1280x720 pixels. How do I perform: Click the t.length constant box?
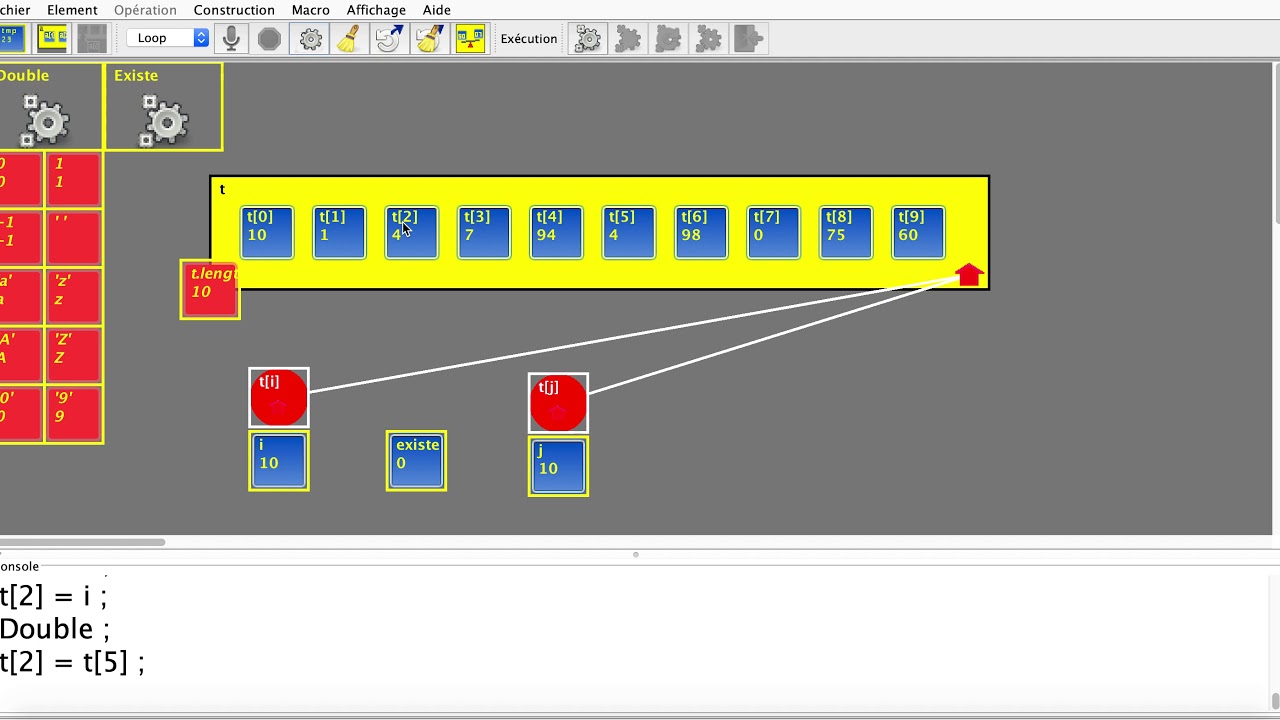point(210,290)
